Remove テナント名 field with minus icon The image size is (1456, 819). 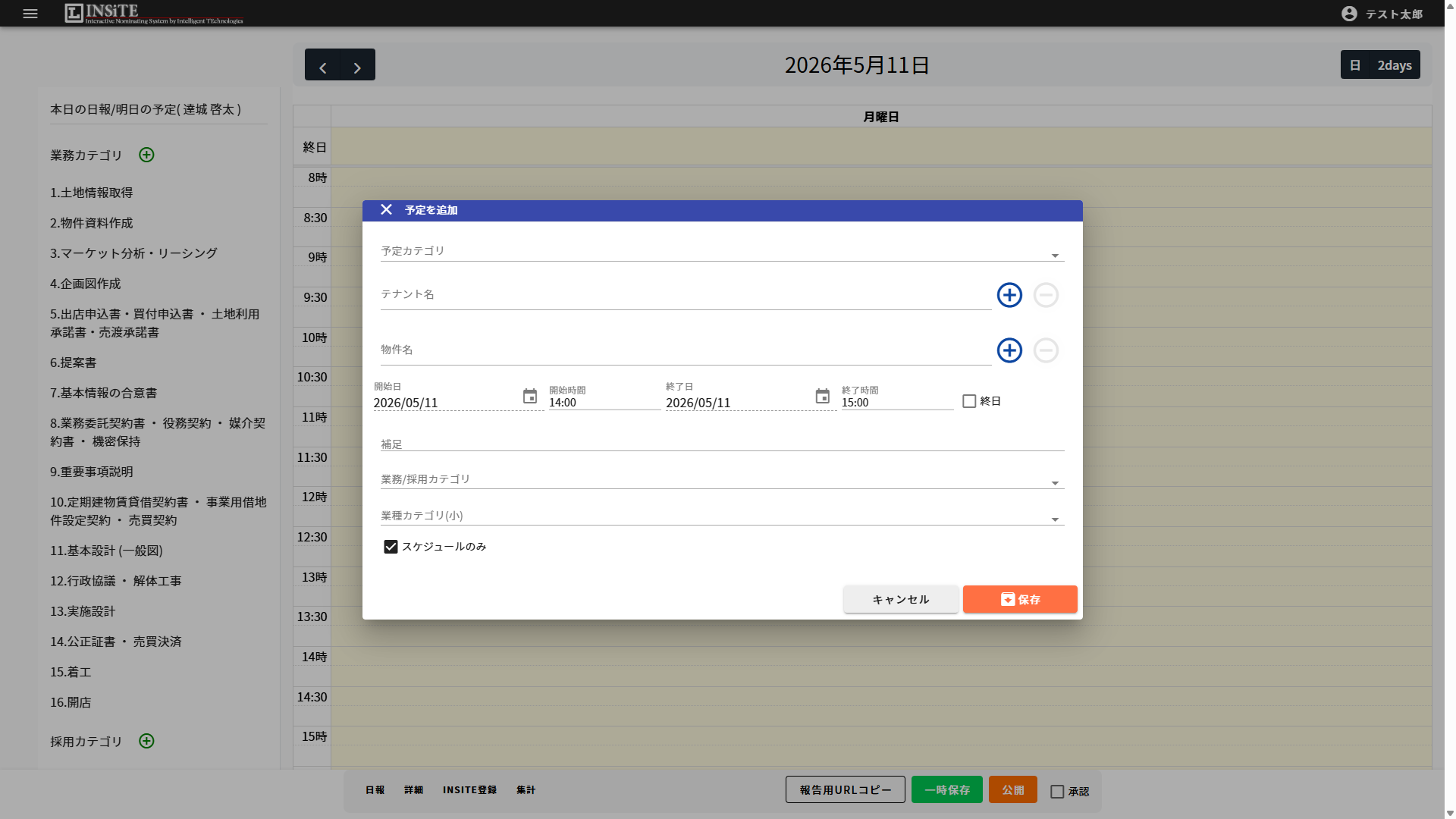[x=1046, y=295]
